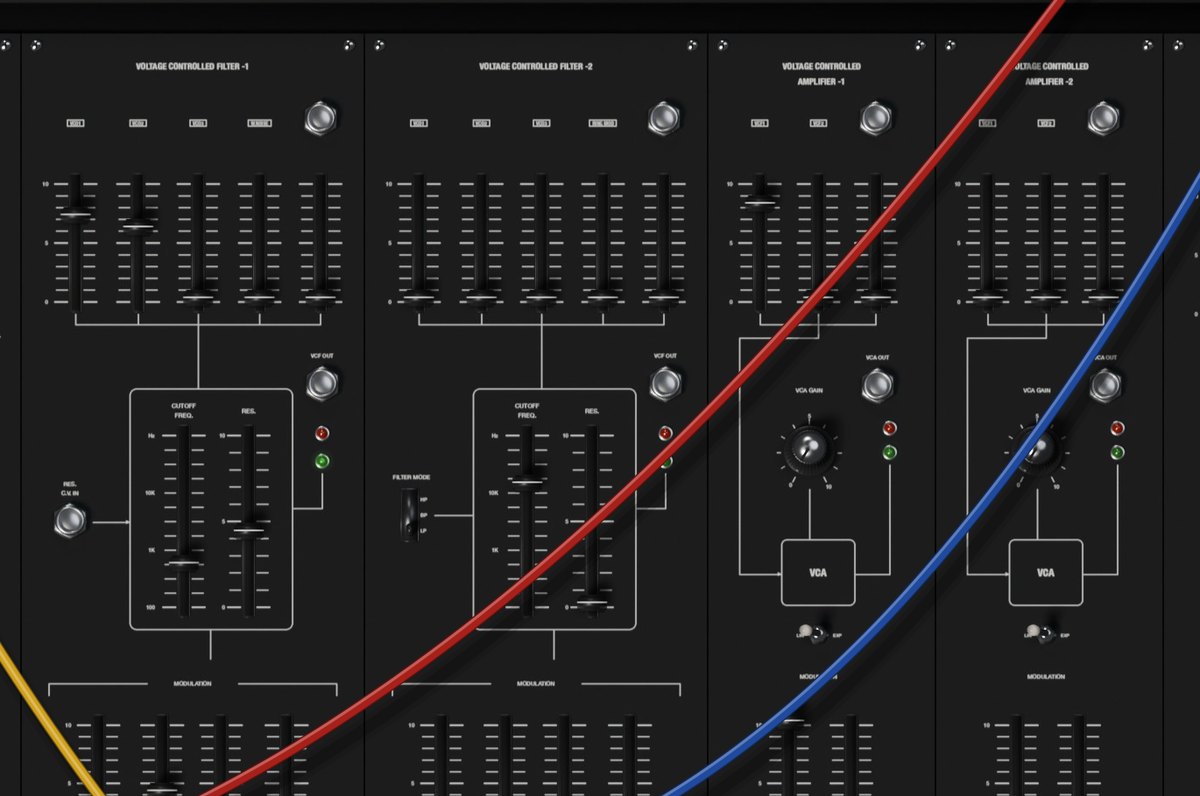Click the green LED on Amplifier -1

(889, 453)
